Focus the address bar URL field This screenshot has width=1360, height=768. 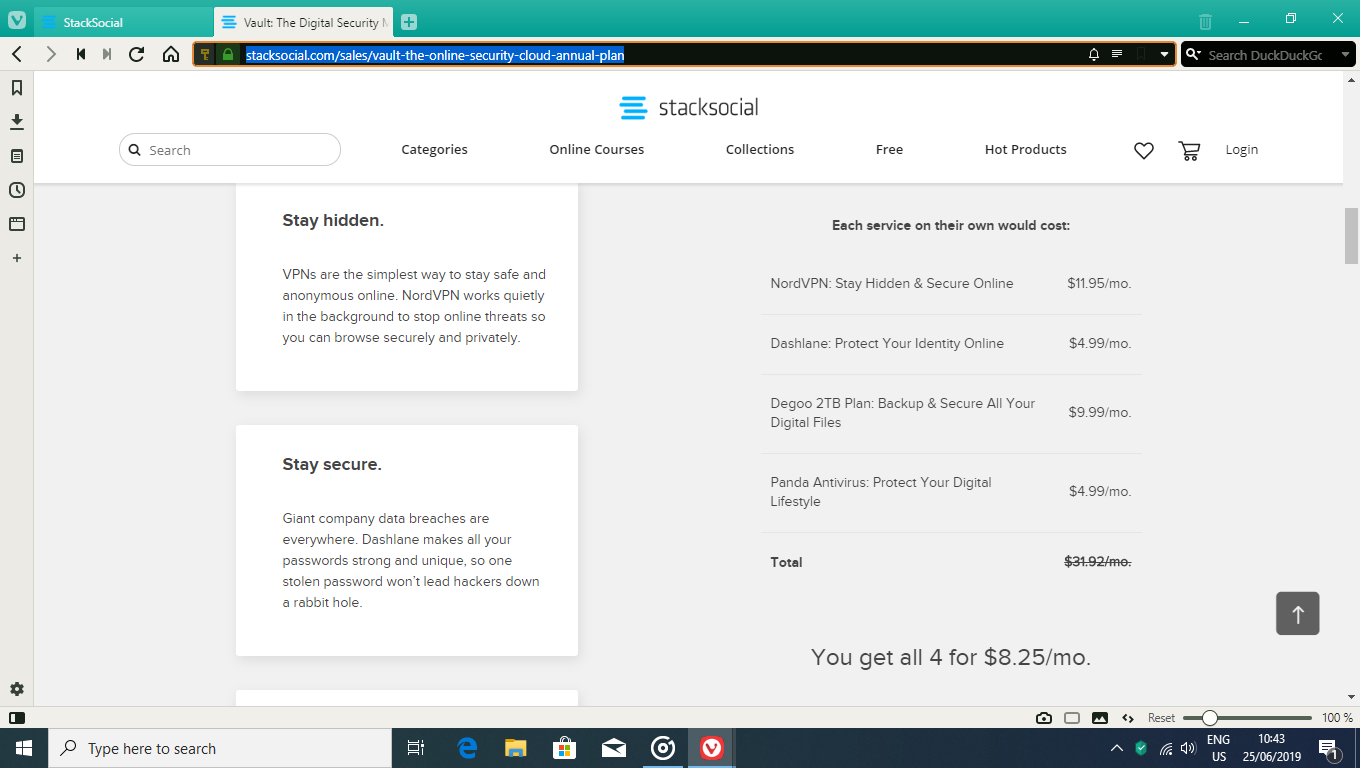660,55
